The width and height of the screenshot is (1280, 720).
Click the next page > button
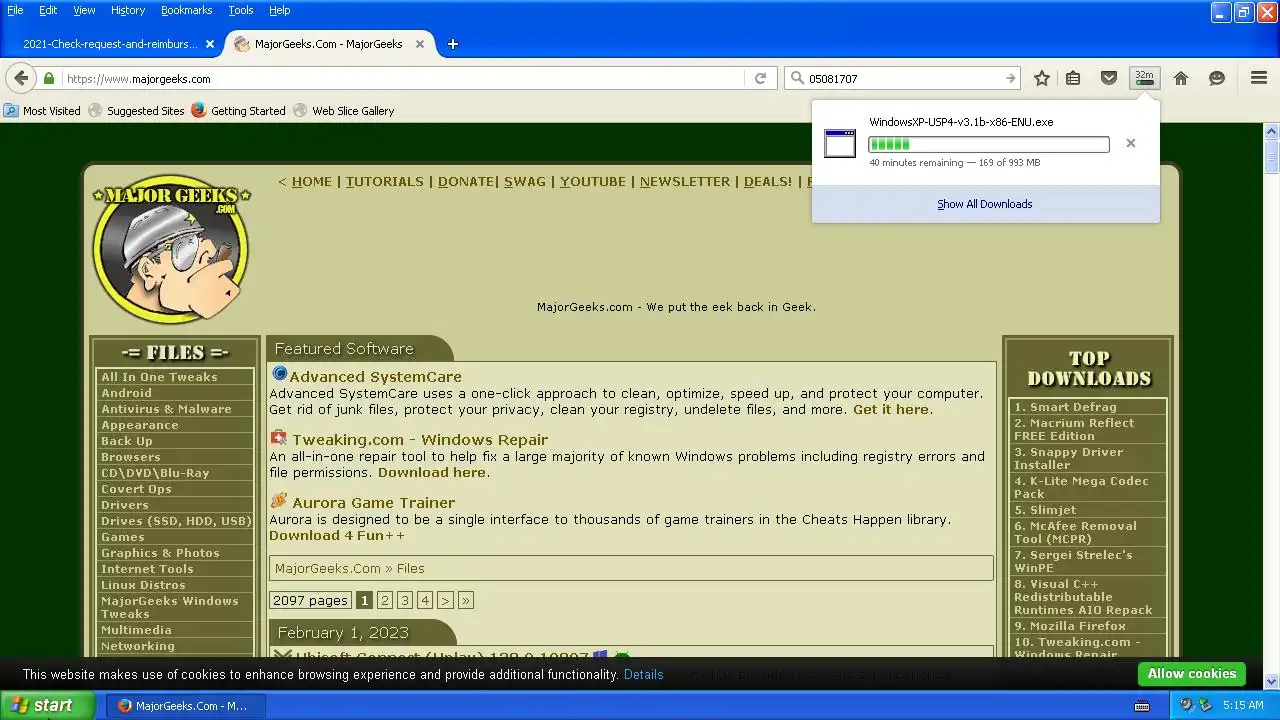pyautogui.click(x=445, y=600)
